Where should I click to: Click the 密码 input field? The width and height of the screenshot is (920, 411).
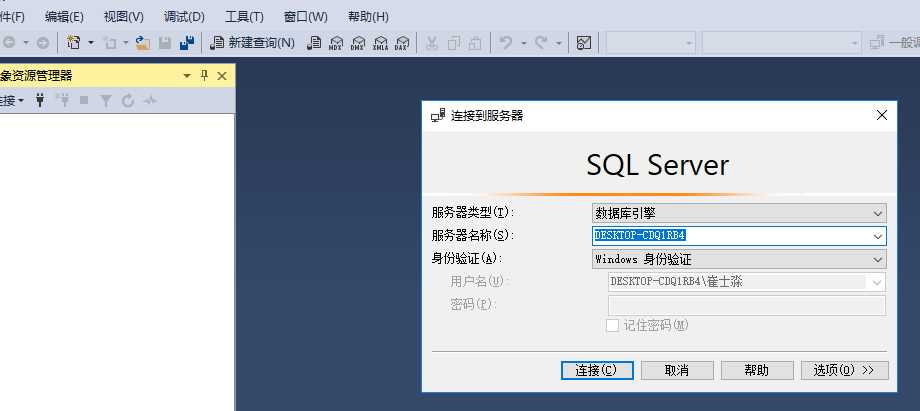[x=747, y=305]
